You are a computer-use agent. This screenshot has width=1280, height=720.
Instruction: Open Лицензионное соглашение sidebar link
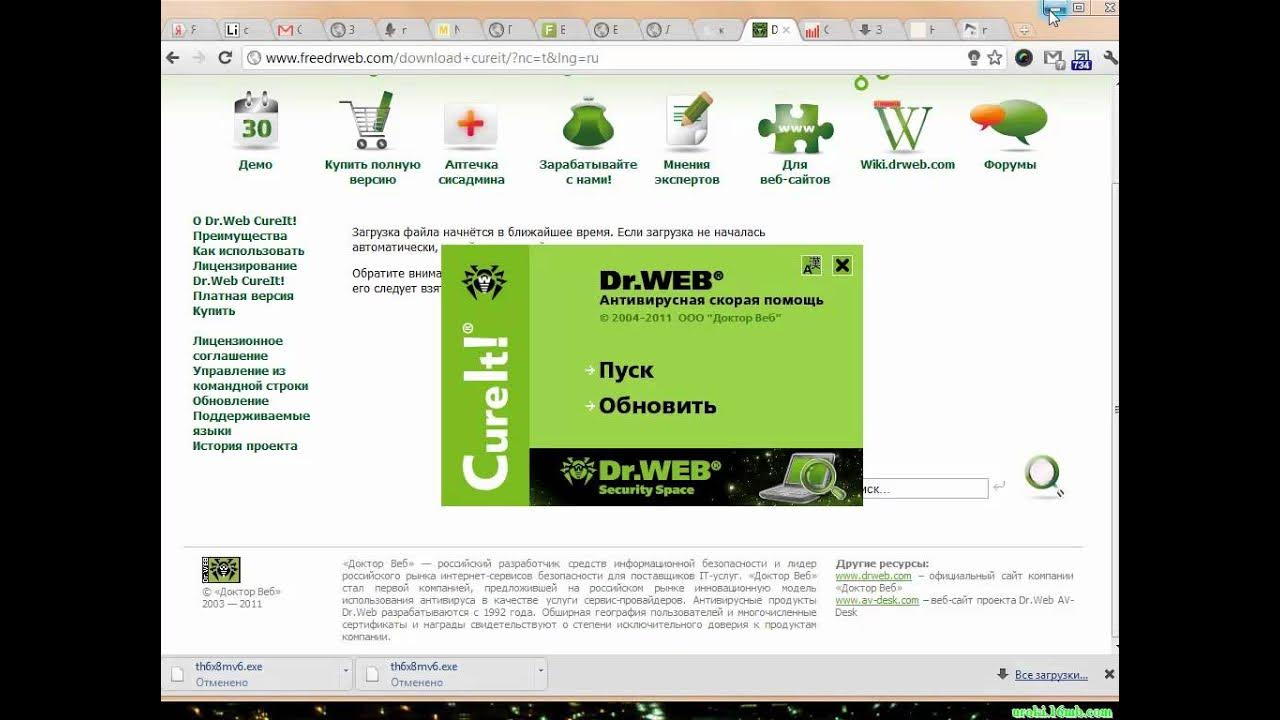click(238, 348)
